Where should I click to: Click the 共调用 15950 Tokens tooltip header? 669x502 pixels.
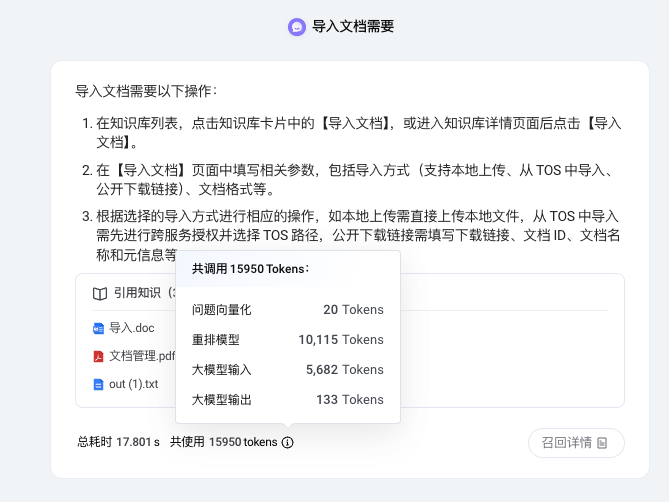pyautogui.click(x=250, y=269)
